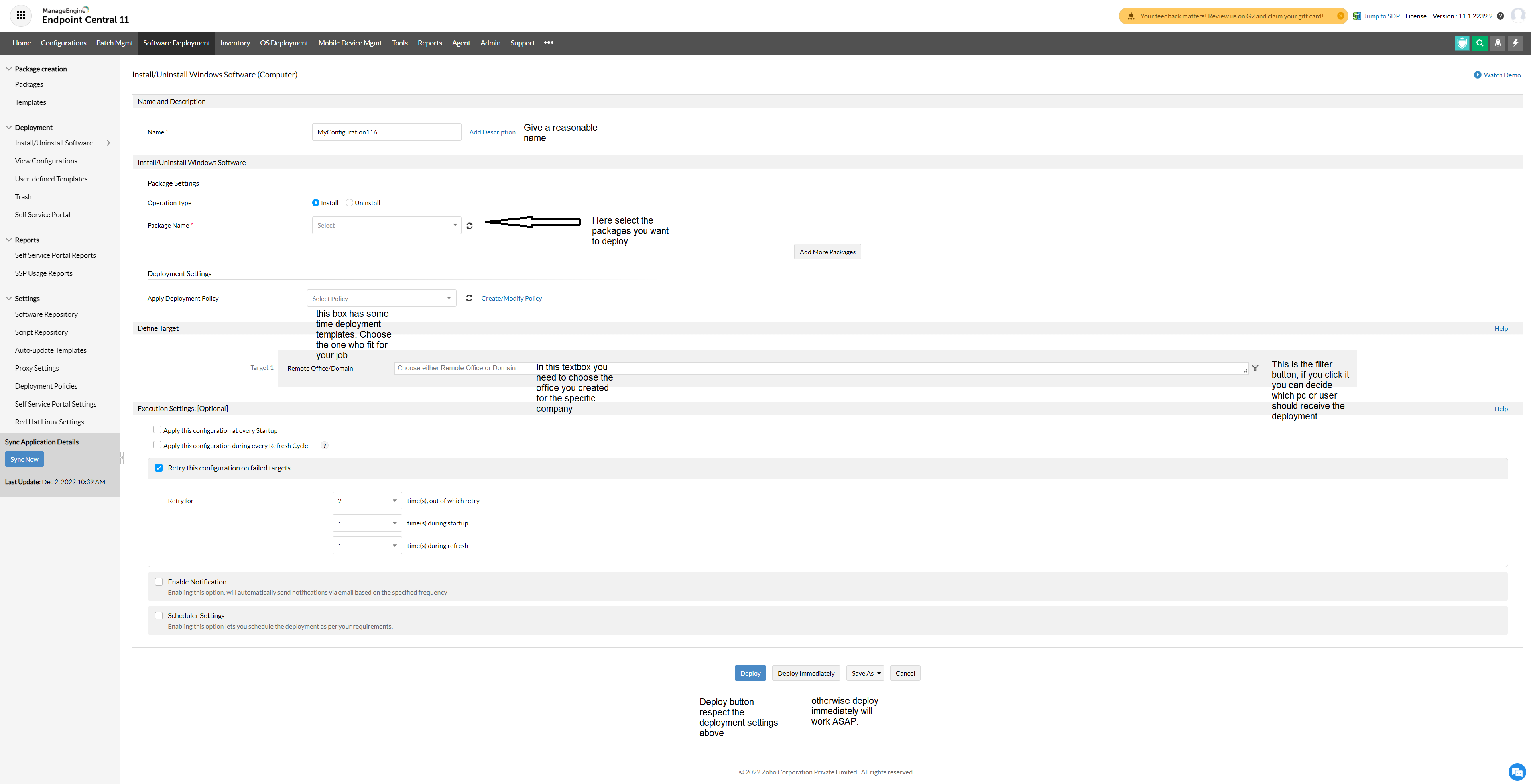Enable Apply this configuration at every Startup
Viewport: 1531px width, 784px height.
(x=157, y=429)
